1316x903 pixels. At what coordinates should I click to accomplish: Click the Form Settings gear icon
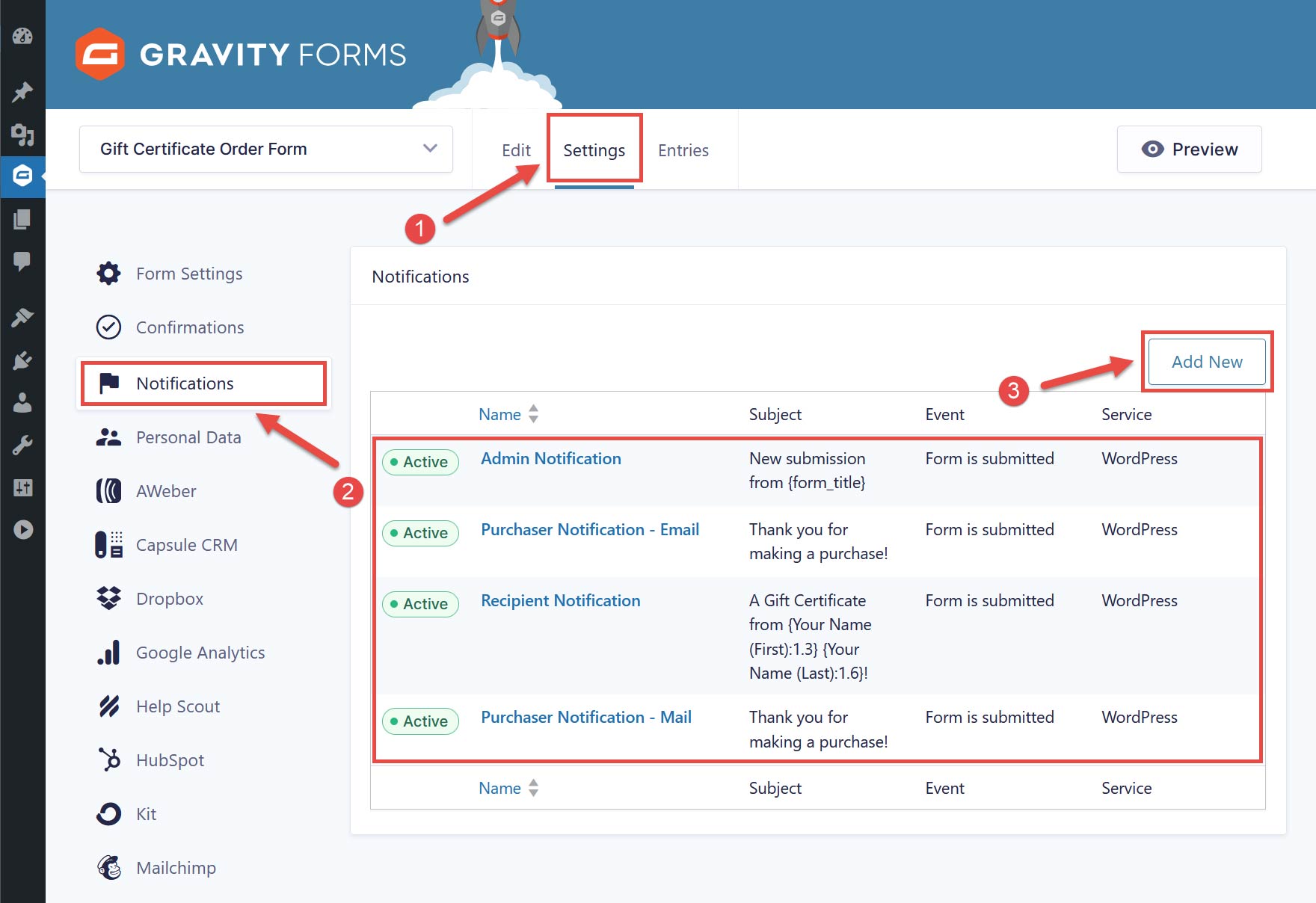pyautogui.click(x=109, y=274)
